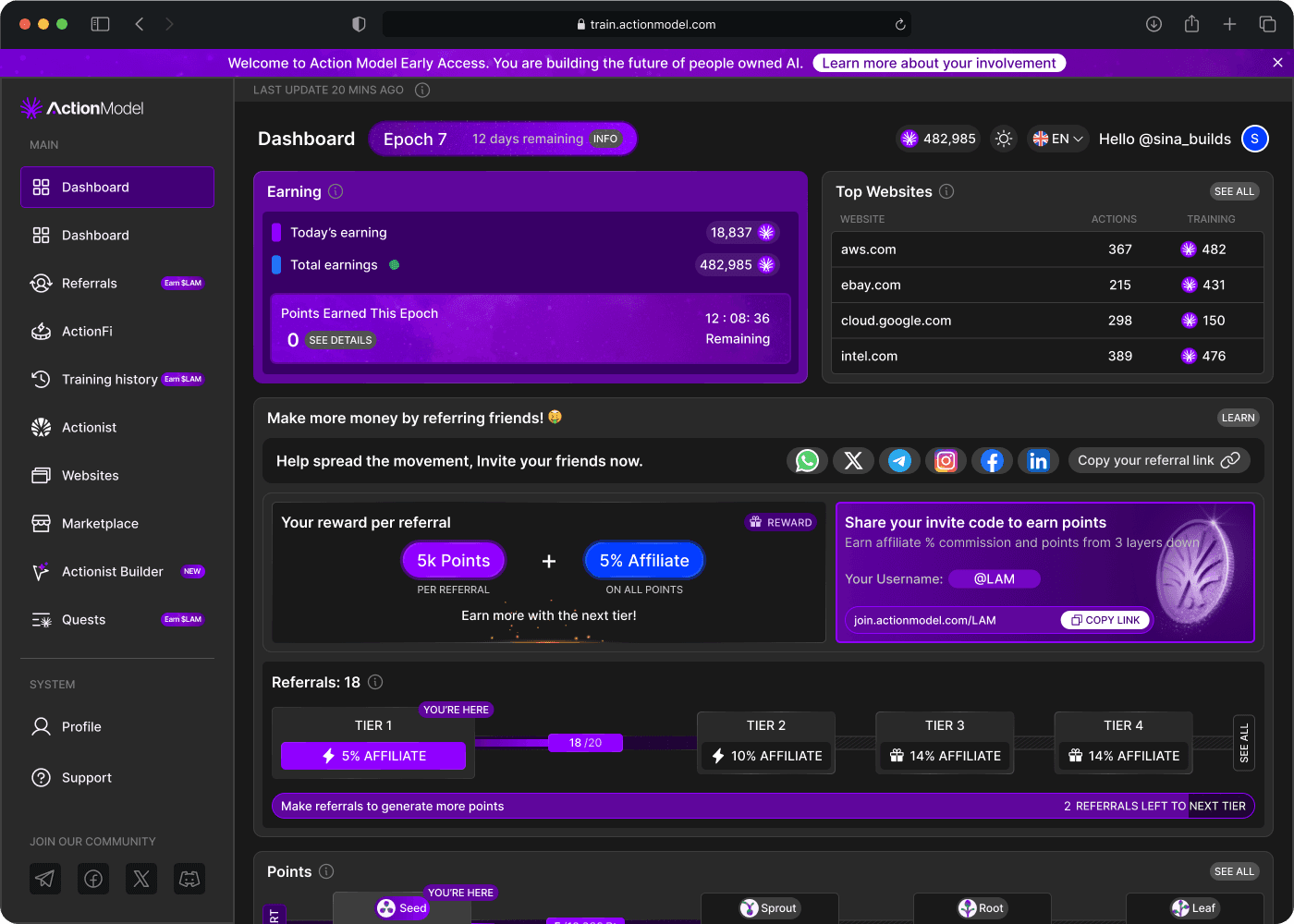Click the browser sidebar toggle icon
The width and height of the screenshot is (1294, 924).
coord(100,24)
